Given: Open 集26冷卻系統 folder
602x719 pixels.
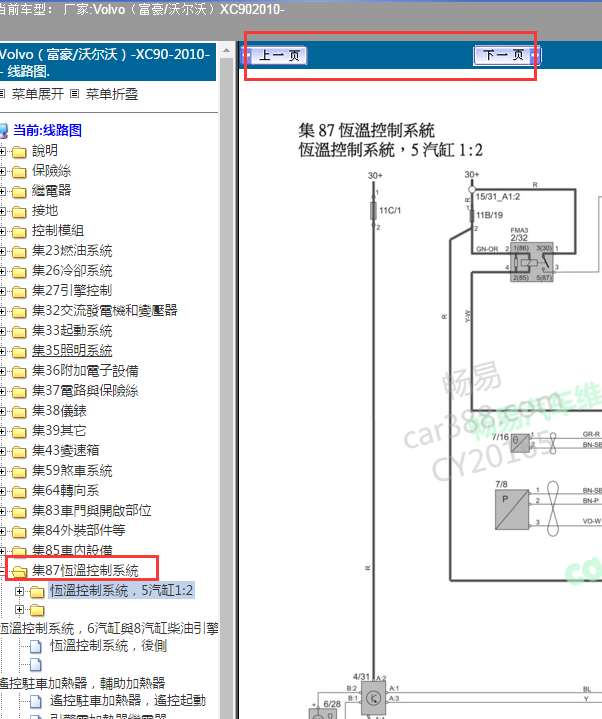Looking at the screenshot, I should [x=72, y=271].
